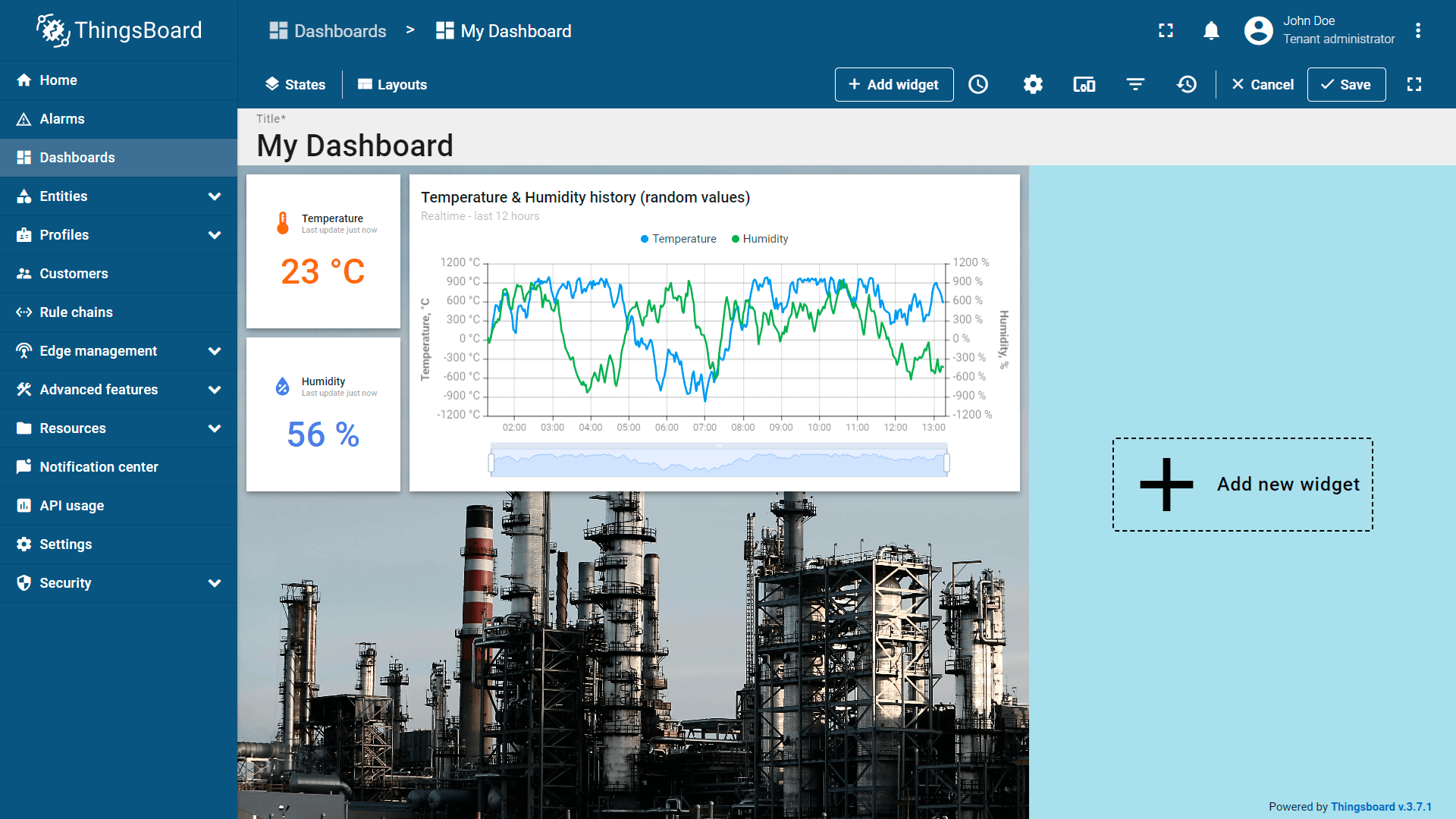
Task: Click the notifications bell icon
Action: point(1211,30)
